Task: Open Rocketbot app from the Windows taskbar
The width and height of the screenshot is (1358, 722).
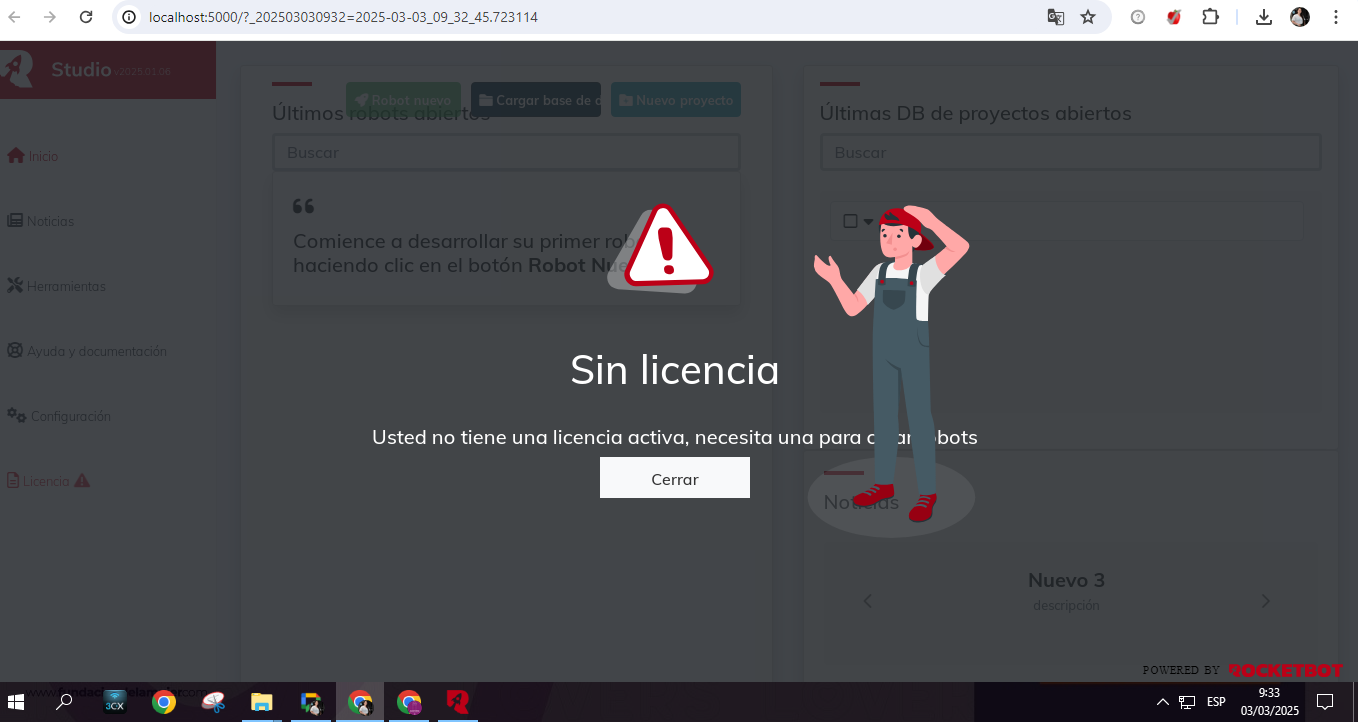Action: pos(458,702)
